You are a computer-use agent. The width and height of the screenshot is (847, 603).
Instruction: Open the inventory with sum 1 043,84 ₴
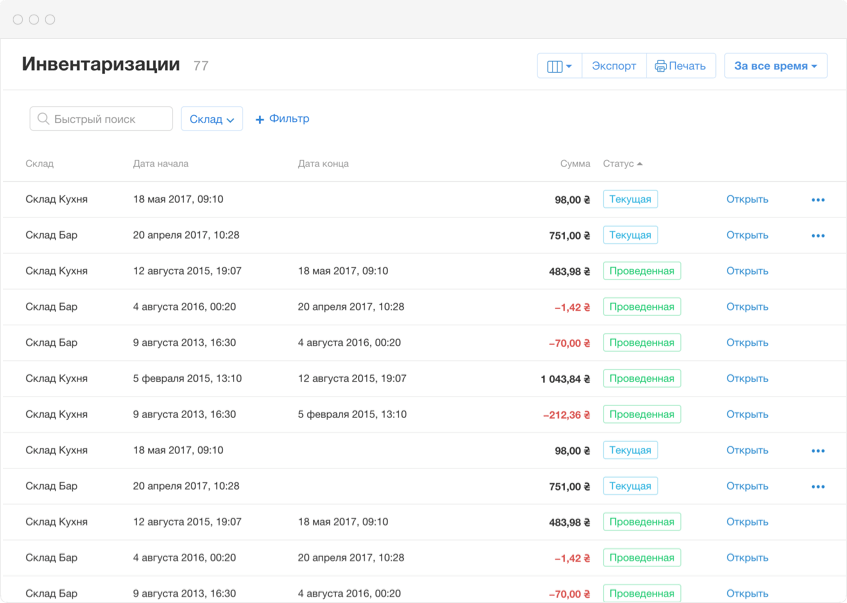747,379
